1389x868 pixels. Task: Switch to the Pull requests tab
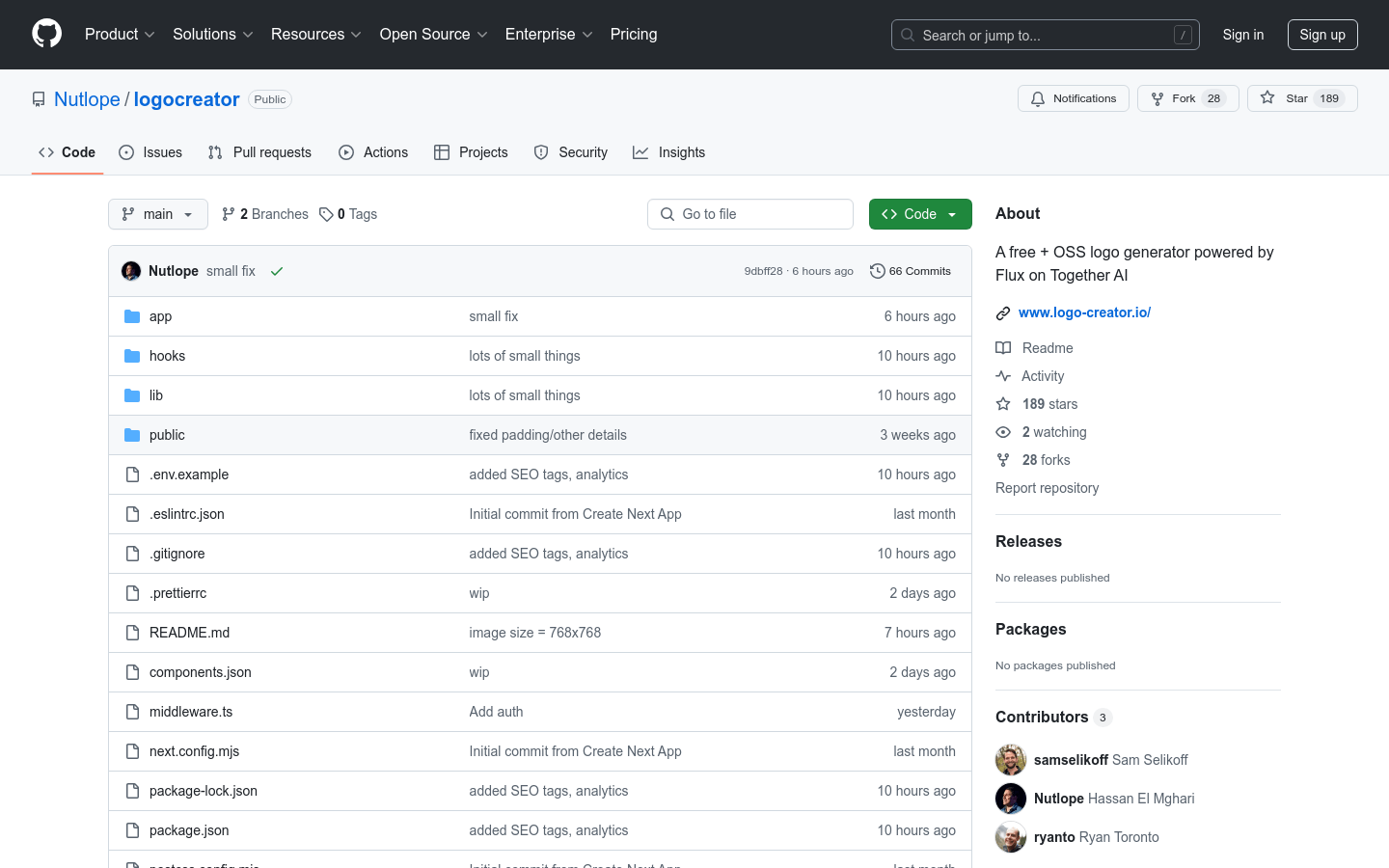259,152
